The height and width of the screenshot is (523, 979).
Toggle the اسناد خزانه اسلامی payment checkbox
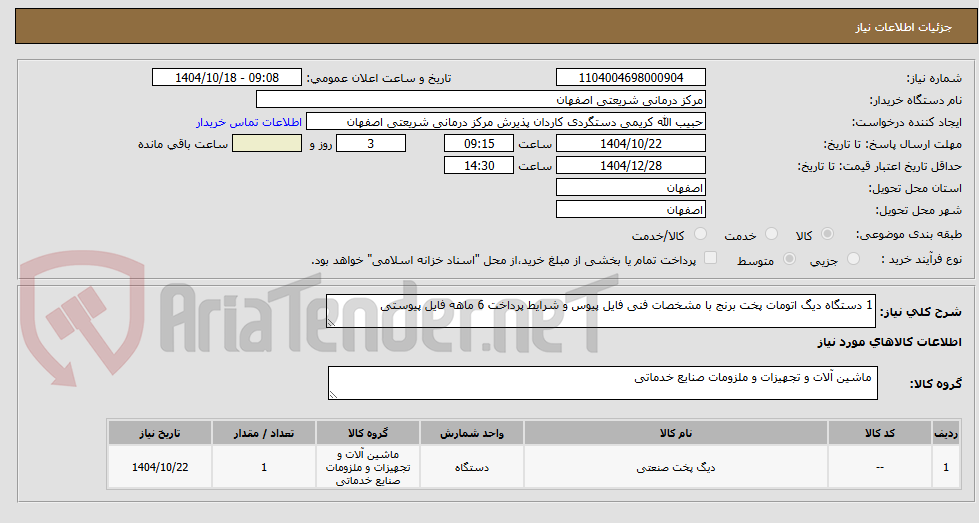[x=711, y=258]
